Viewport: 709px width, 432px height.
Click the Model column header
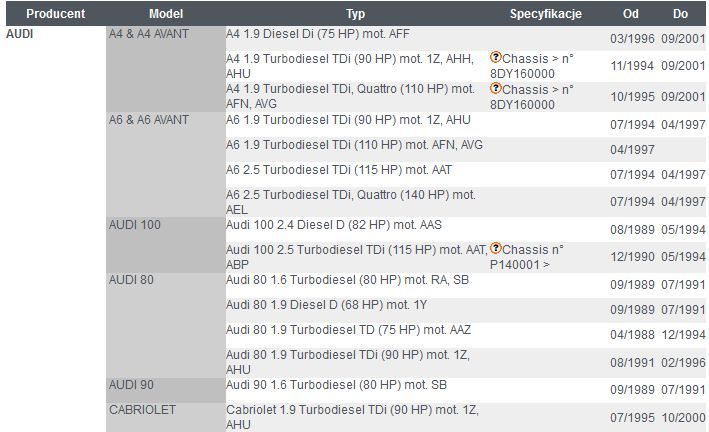(166, 14)
